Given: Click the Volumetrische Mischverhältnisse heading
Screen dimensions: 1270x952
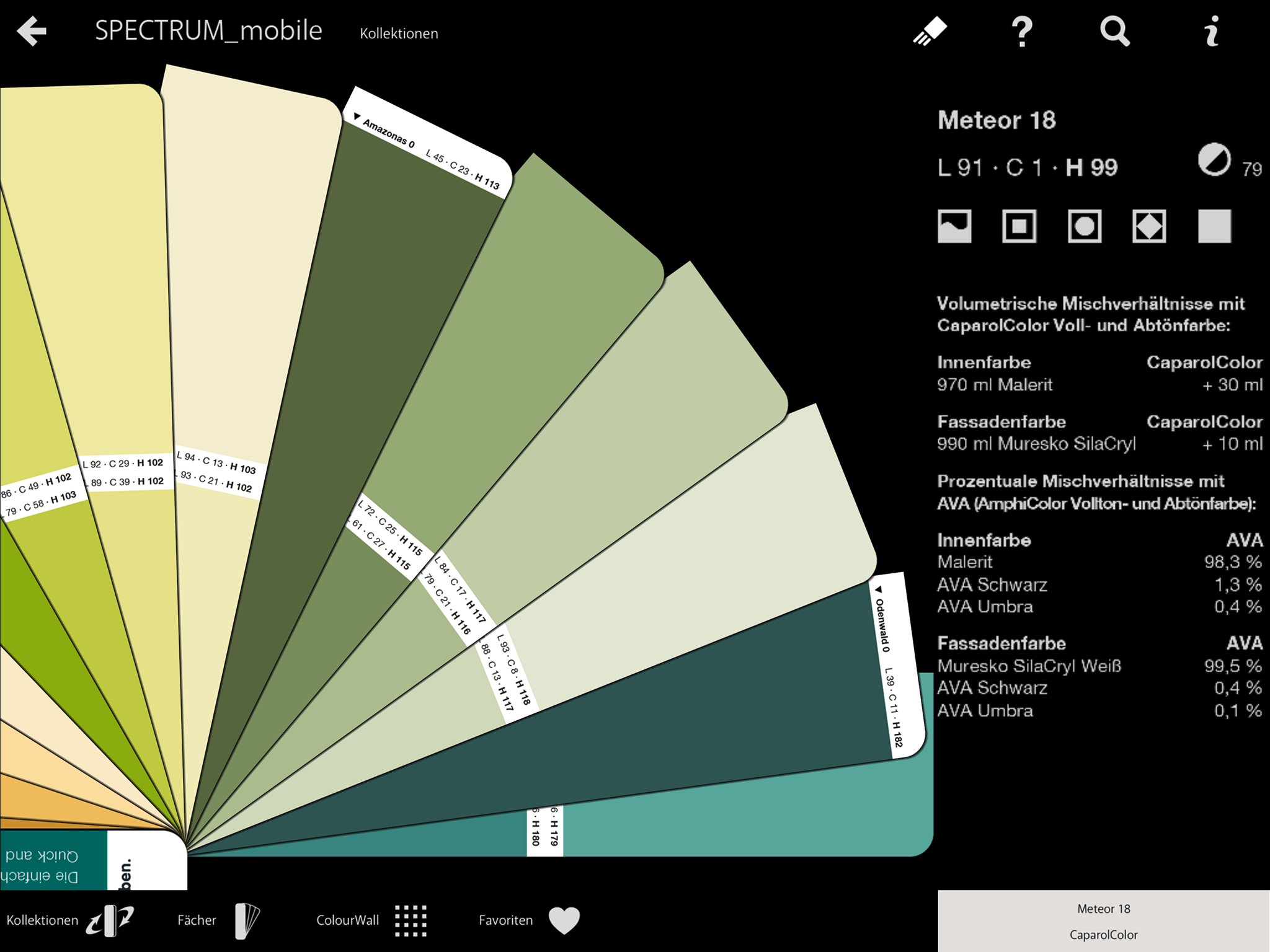Looking at the screenshot, I should [x=1091, y=314].
